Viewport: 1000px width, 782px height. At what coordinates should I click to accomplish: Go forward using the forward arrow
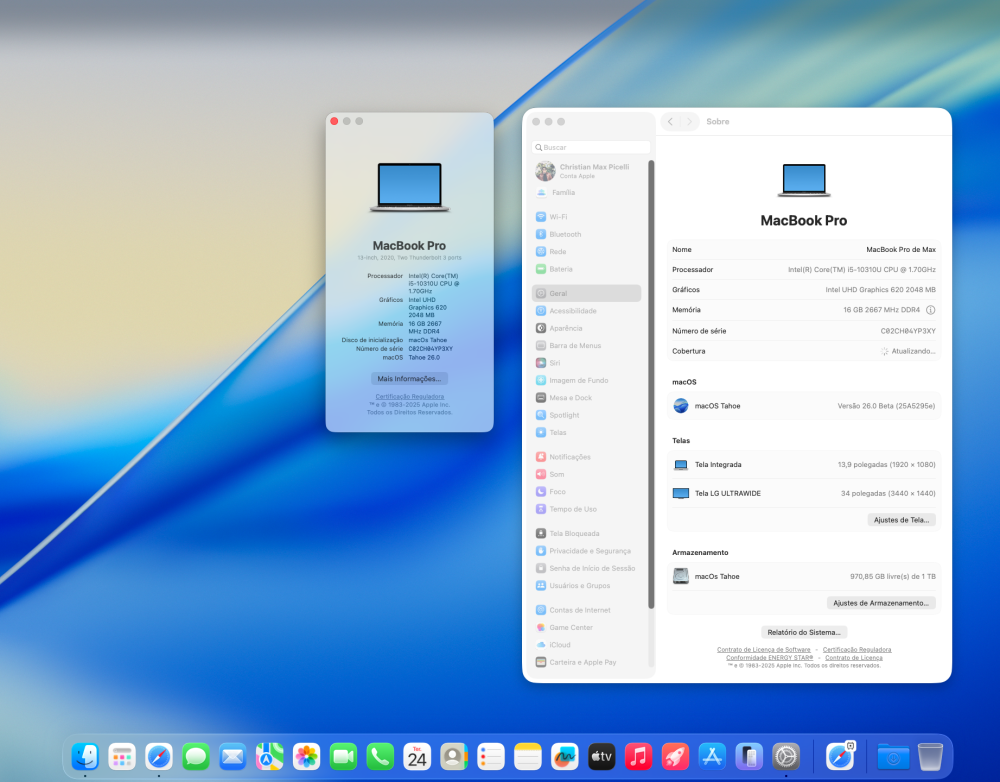point(689,121)
